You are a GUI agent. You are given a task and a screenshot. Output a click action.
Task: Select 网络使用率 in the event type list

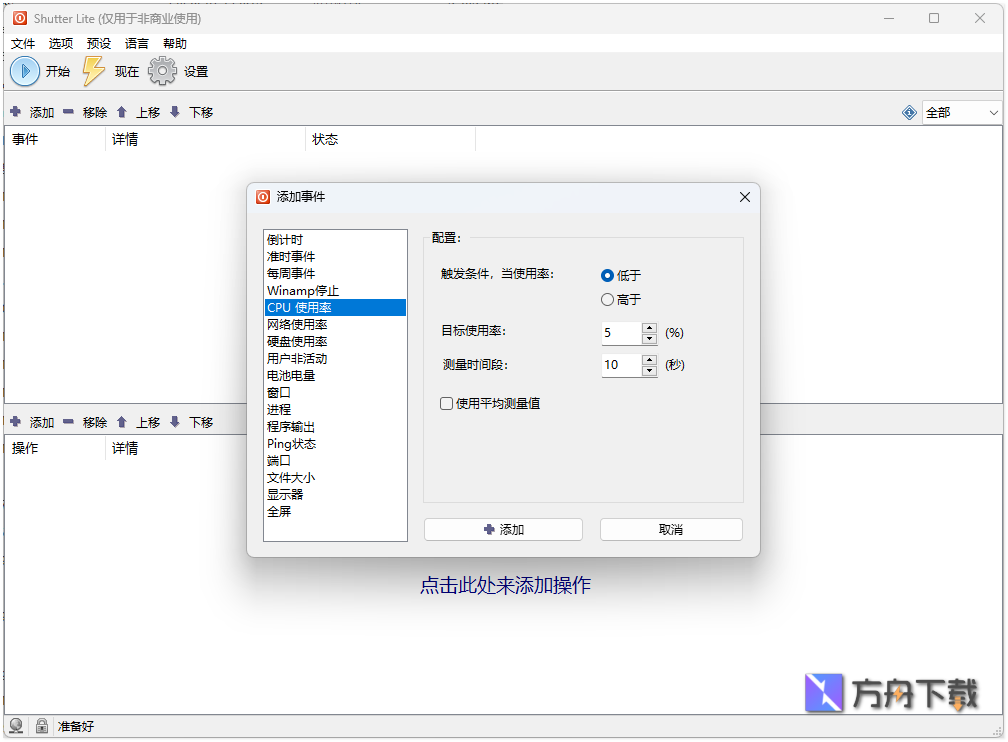300,324
